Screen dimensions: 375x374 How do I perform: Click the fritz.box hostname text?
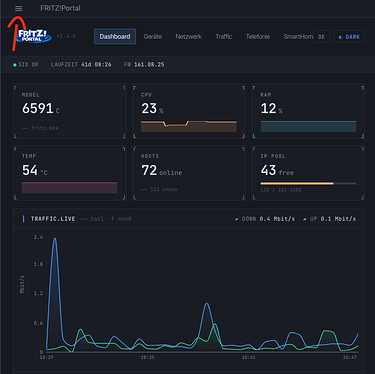coord(44,128)
